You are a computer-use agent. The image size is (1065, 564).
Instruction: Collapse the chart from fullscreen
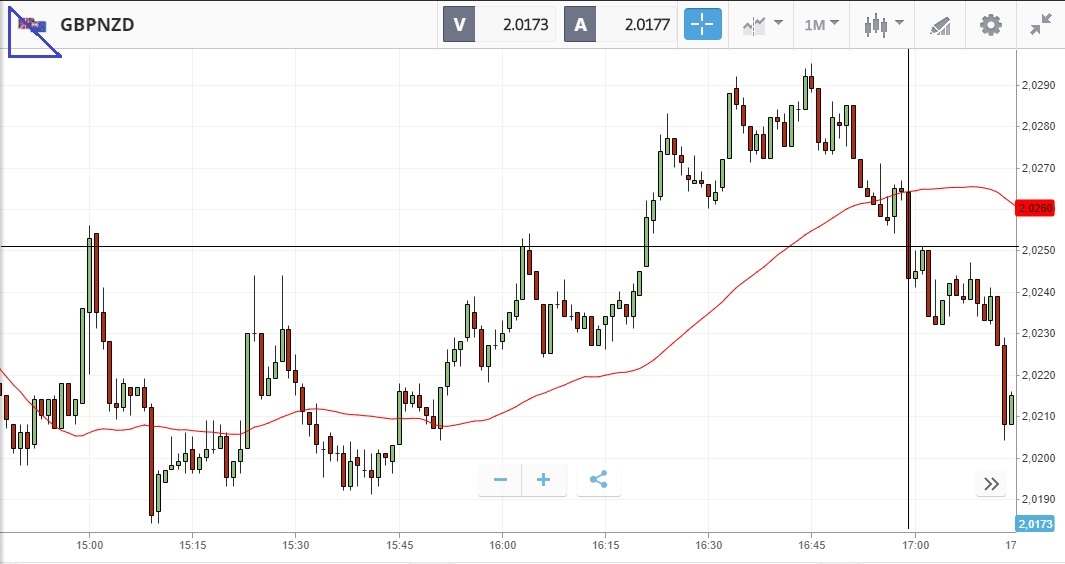(x=1041, y=25)
